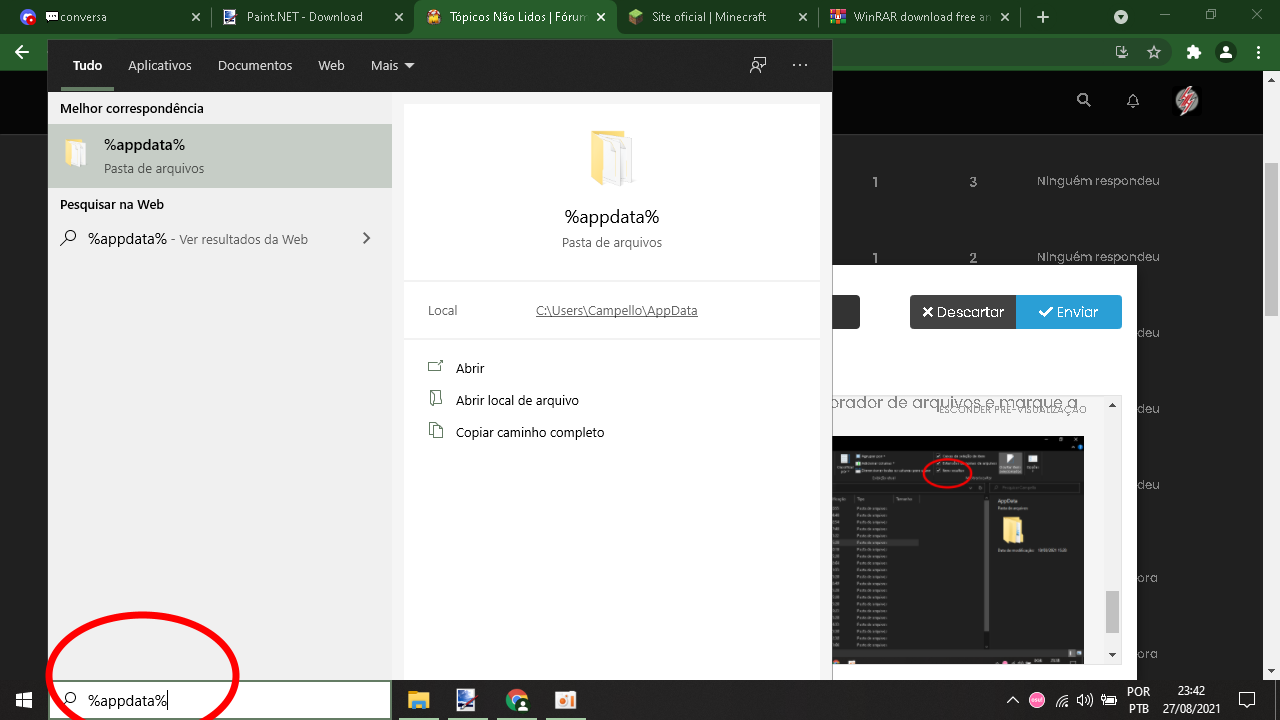Open the three-dots options in search panel
Viewport: 1280px width, 720px height.
[x=799, y=65]
